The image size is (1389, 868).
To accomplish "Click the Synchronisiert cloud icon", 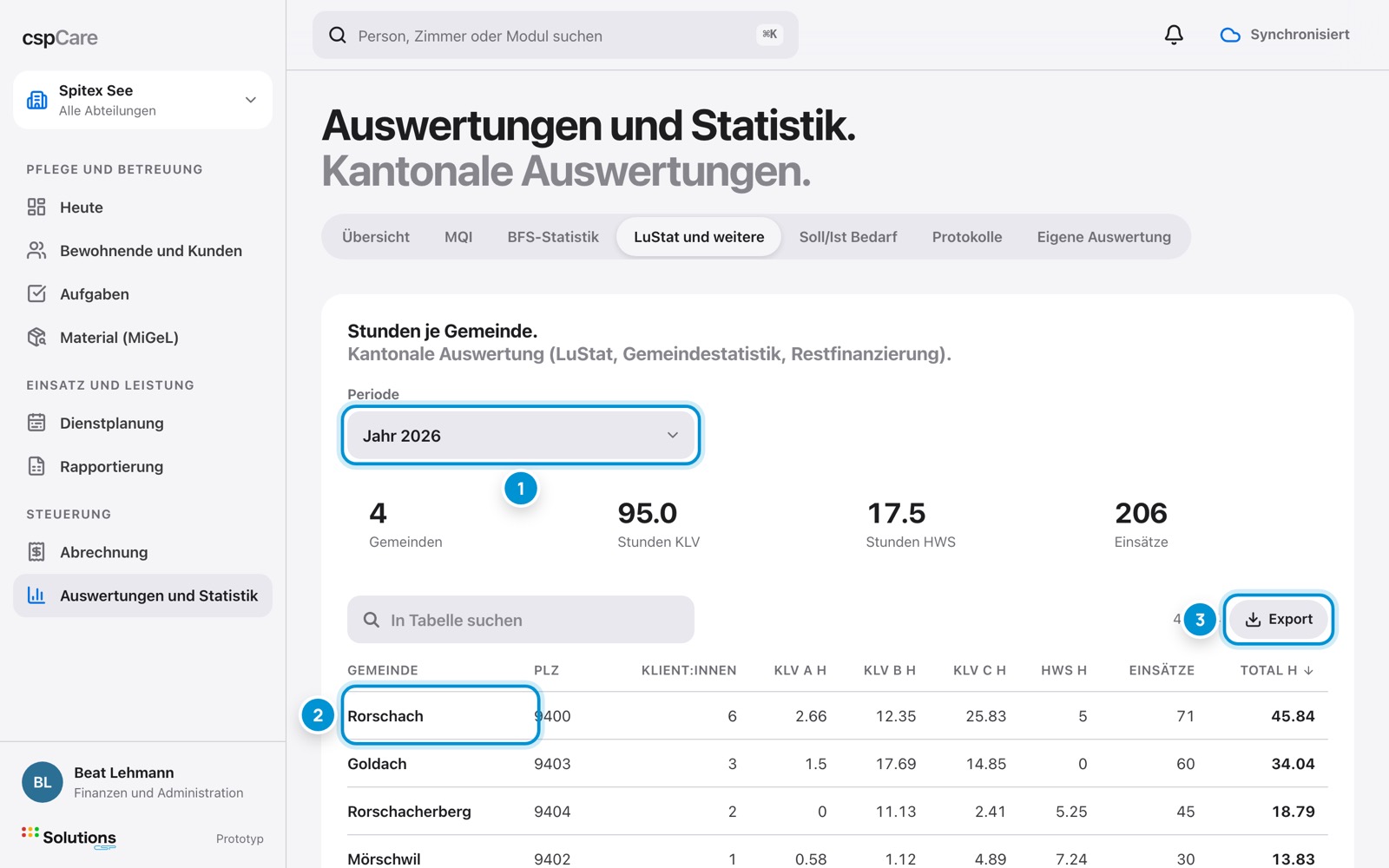I will (1230, 35).
